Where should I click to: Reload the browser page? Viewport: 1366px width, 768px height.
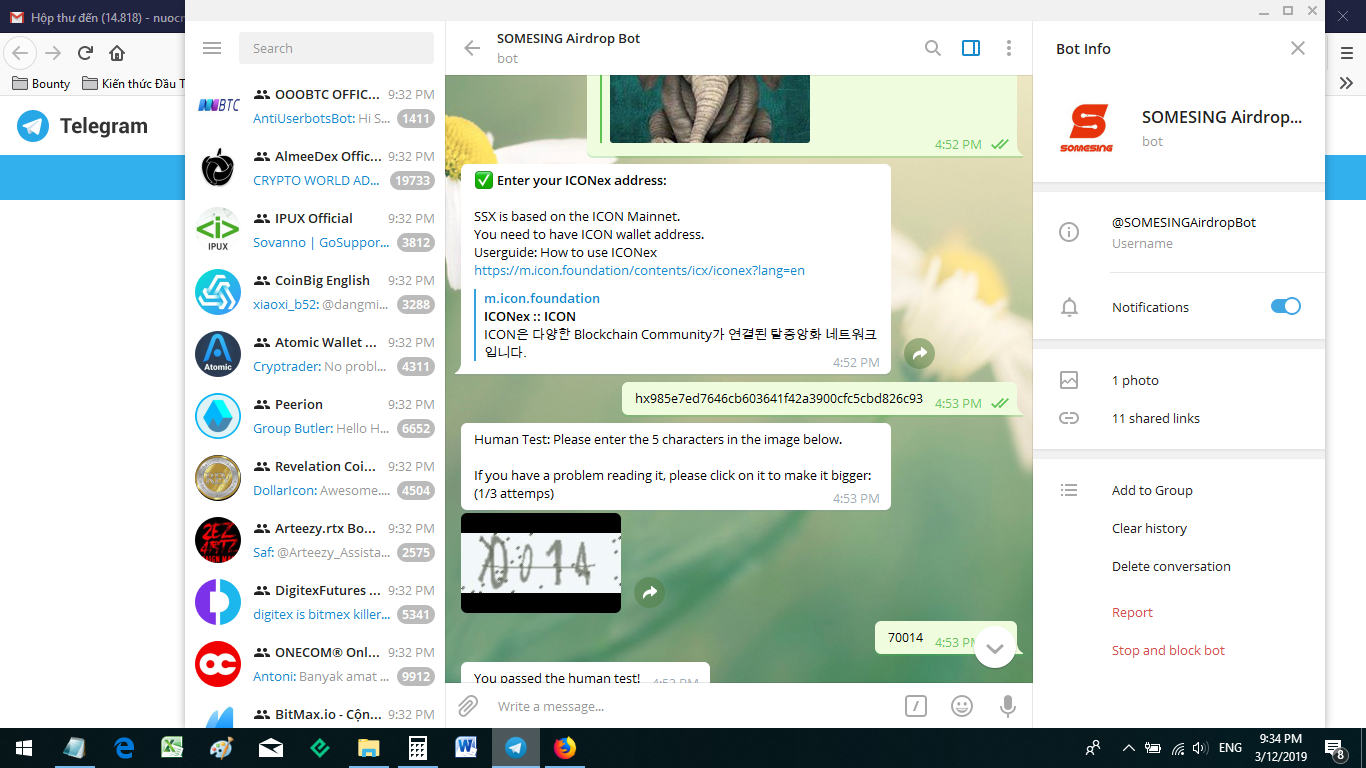(x=85, y=52)
